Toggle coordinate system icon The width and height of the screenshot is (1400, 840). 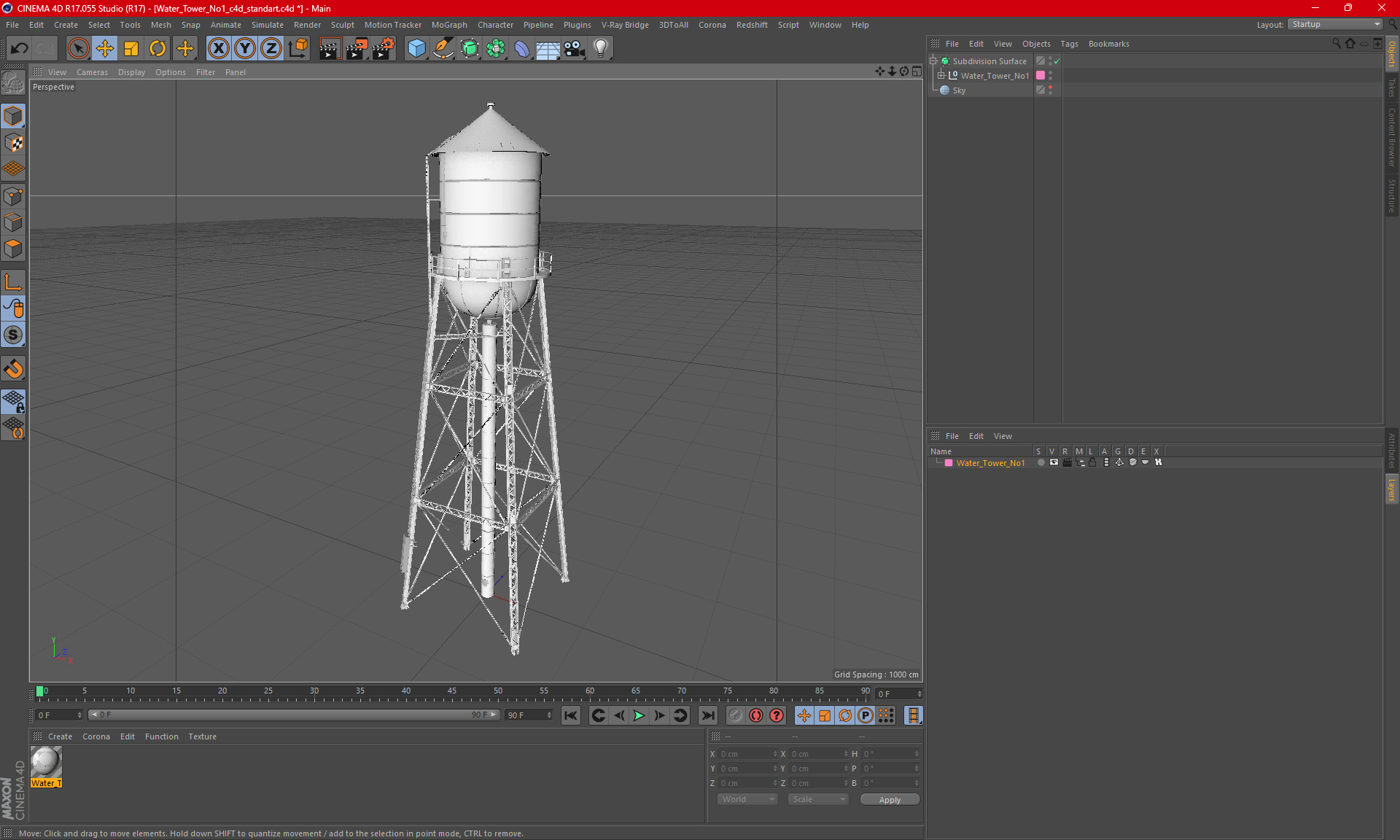pos(297,49)
